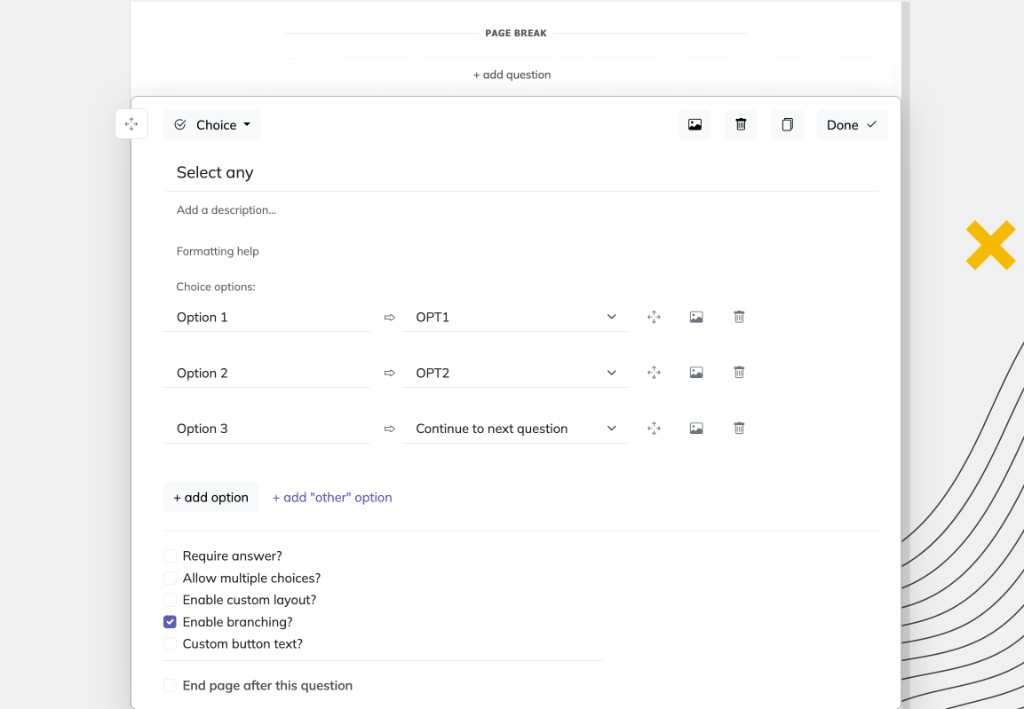1024x709 pixels.
Task: Click the question drag-move handle icon
Action: [x=131, y=124]
